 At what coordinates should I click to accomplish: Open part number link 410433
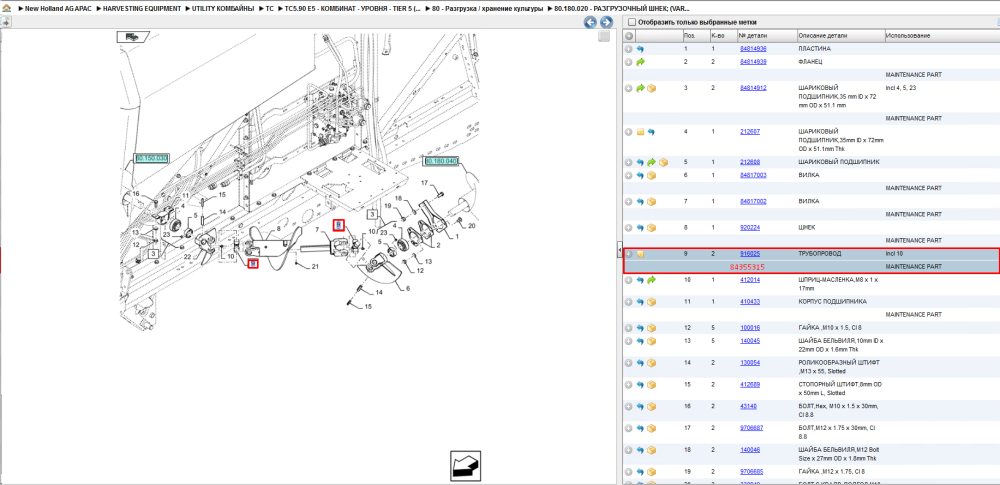(750, 302)
